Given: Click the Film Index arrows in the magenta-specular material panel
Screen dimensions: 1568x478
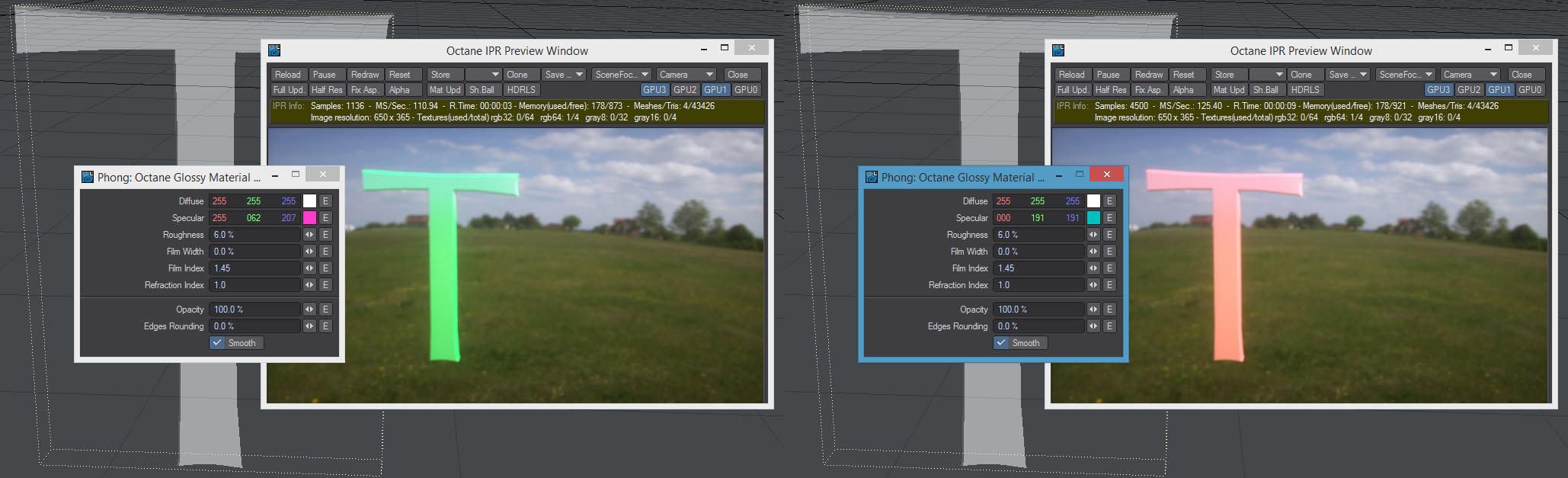Looking at the screenshot, I should [309, 268].
